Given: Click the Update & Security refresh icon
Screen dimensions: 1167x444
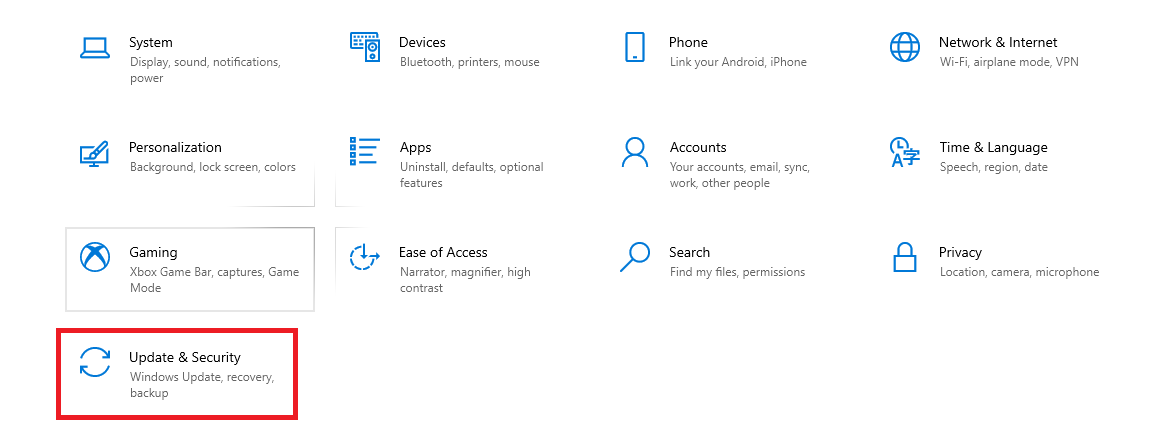Looking at the screenshot, I should coord(95,362).
